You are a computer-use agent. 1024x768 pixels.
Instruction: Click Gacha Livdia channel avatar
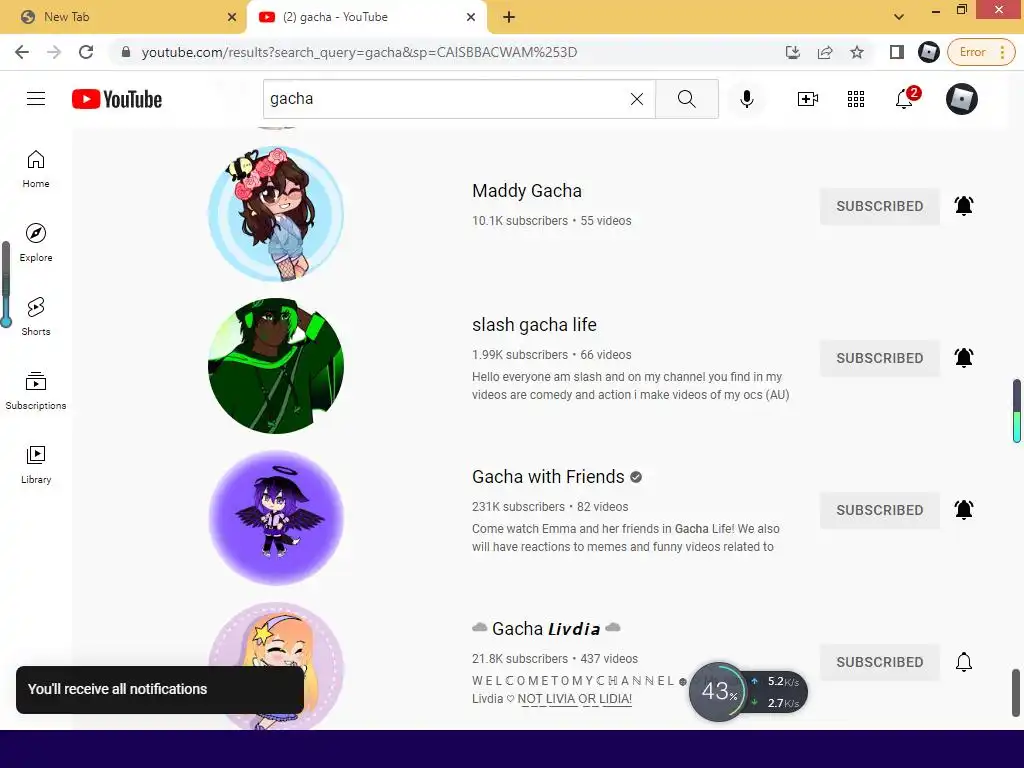(x=276, y=665)
